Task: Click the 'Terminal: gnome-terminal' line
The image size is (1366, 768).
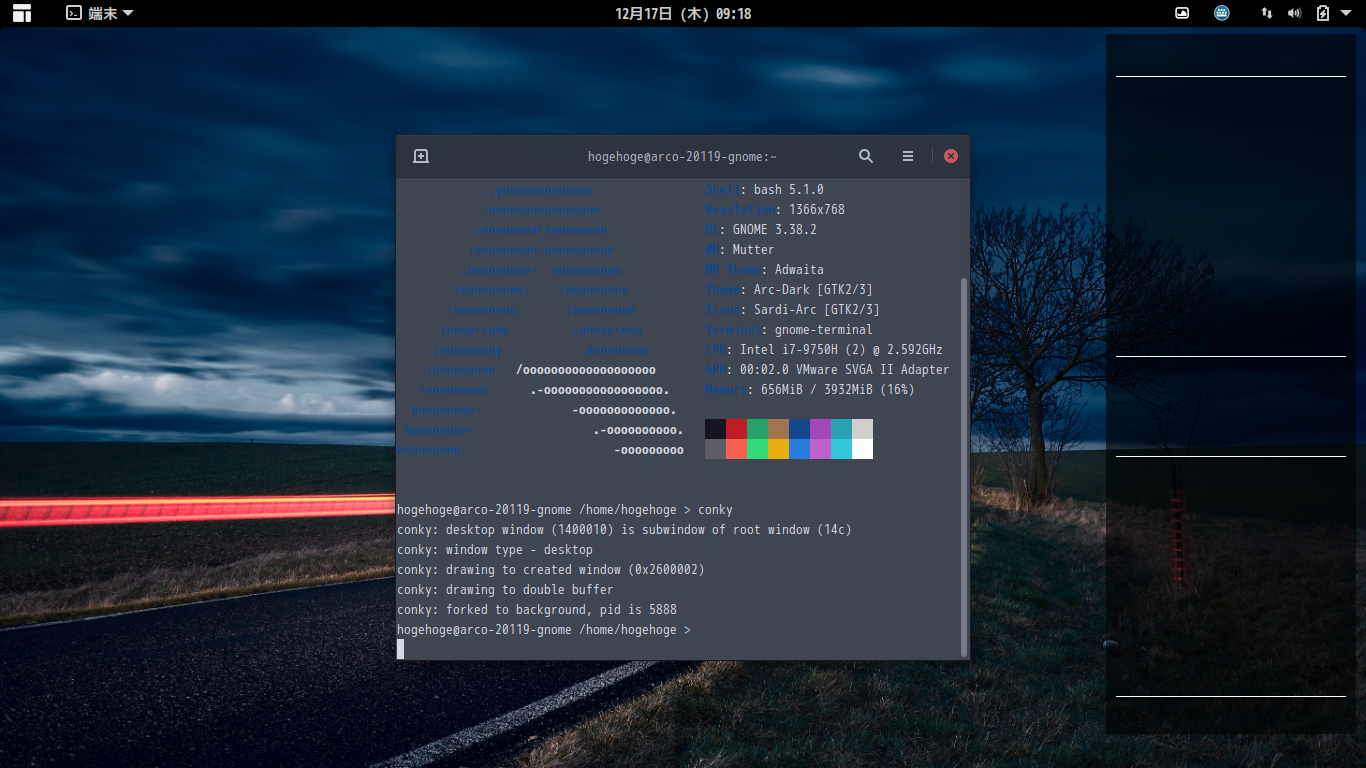Action: (x=789, y=329)
